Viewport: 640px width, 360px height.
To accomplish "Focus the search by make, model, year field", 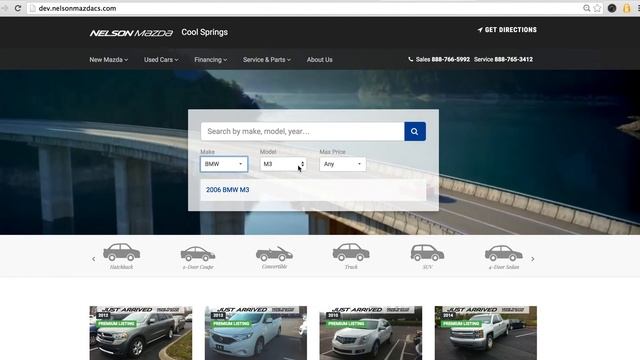I will (x=302, y=131).
